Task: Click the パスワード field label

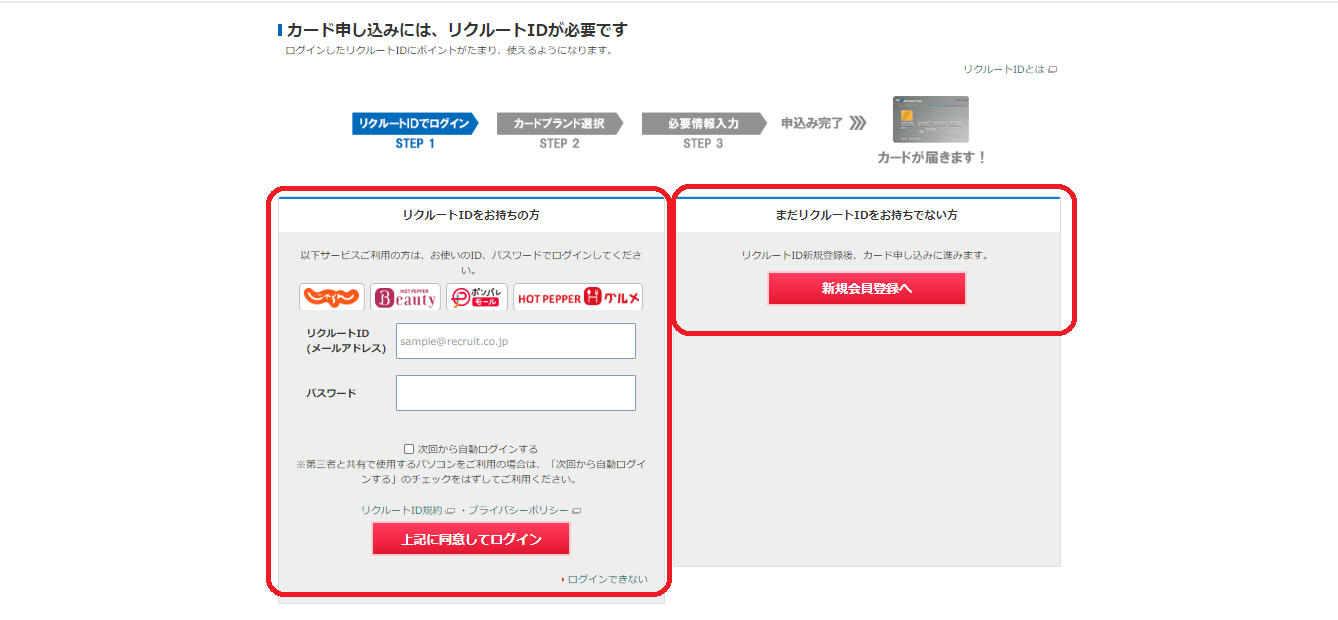Action: 331,393
